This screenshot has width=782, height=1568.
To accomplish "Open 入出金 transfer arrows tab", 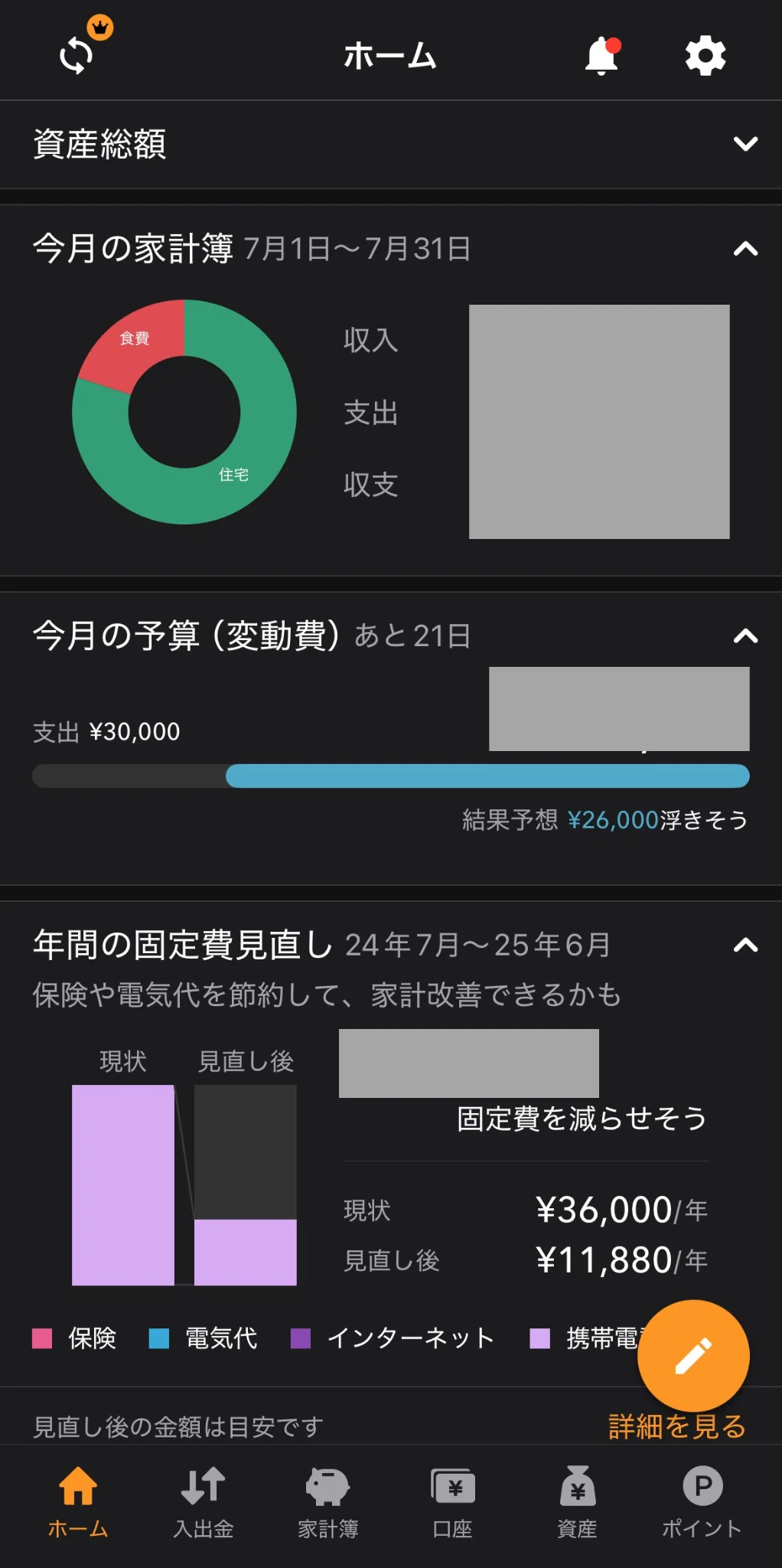I will pyautogui.click(x=203, y=1502).
